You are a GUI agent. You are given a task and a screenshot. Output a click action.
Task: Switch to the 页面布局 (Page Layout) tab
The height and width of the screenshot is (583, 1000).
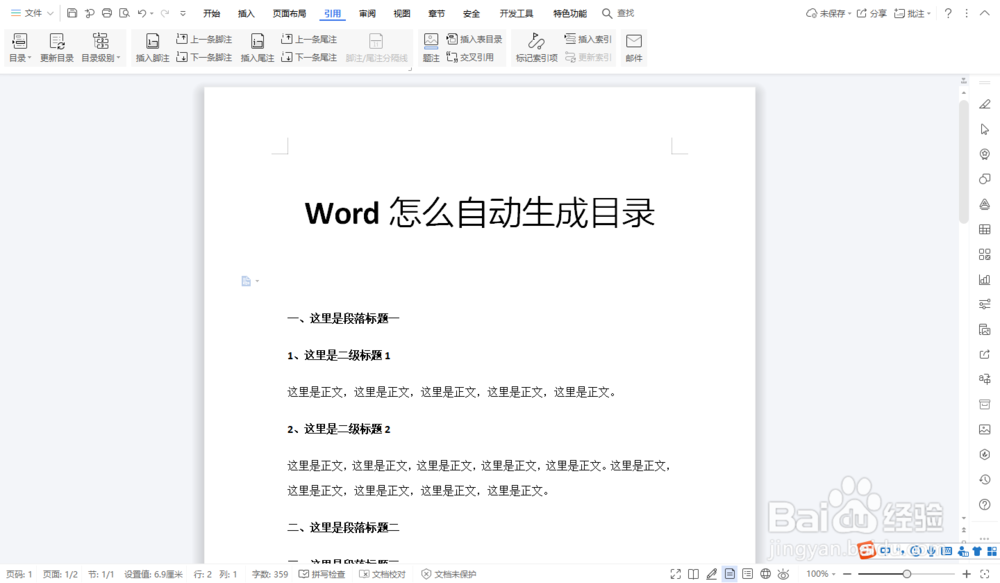click(x=290, y=13)
